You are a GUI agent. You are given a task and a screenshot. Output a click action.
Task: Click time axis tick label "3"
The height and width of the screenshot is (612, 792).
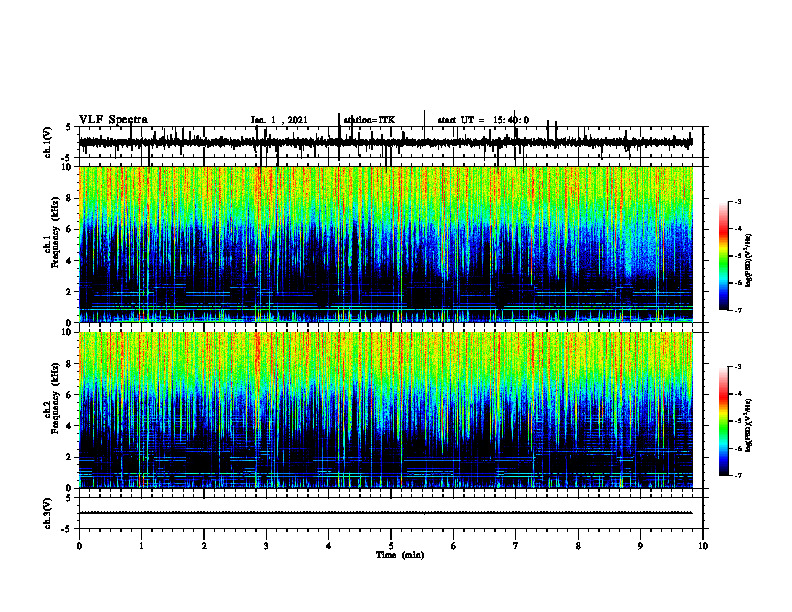coord(266,546)
